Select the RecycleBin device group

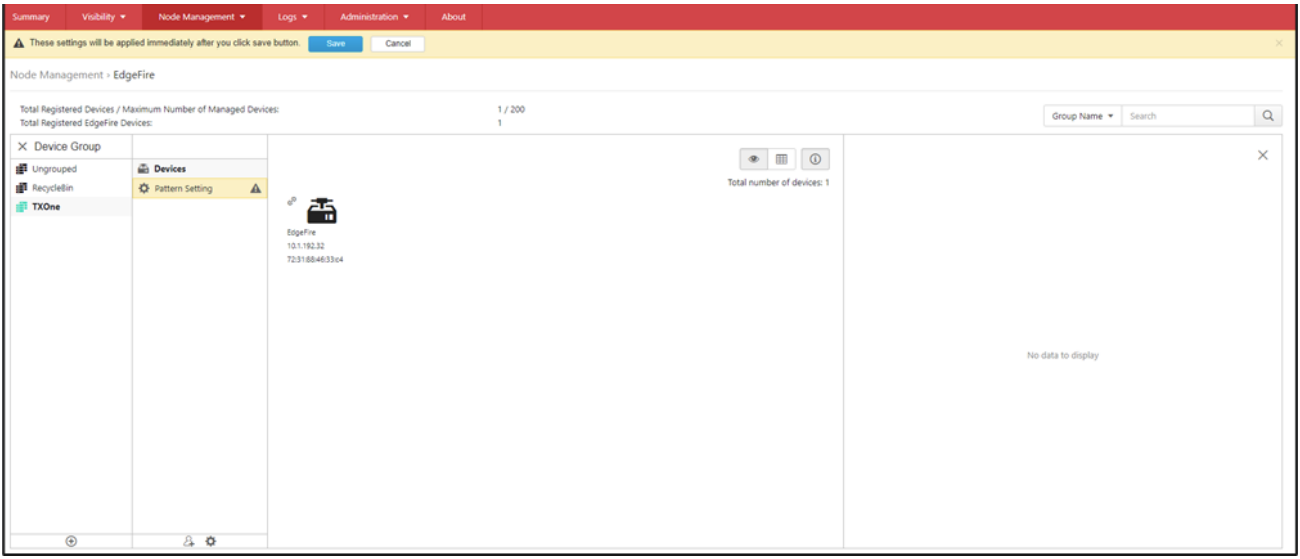coord(70,188)
